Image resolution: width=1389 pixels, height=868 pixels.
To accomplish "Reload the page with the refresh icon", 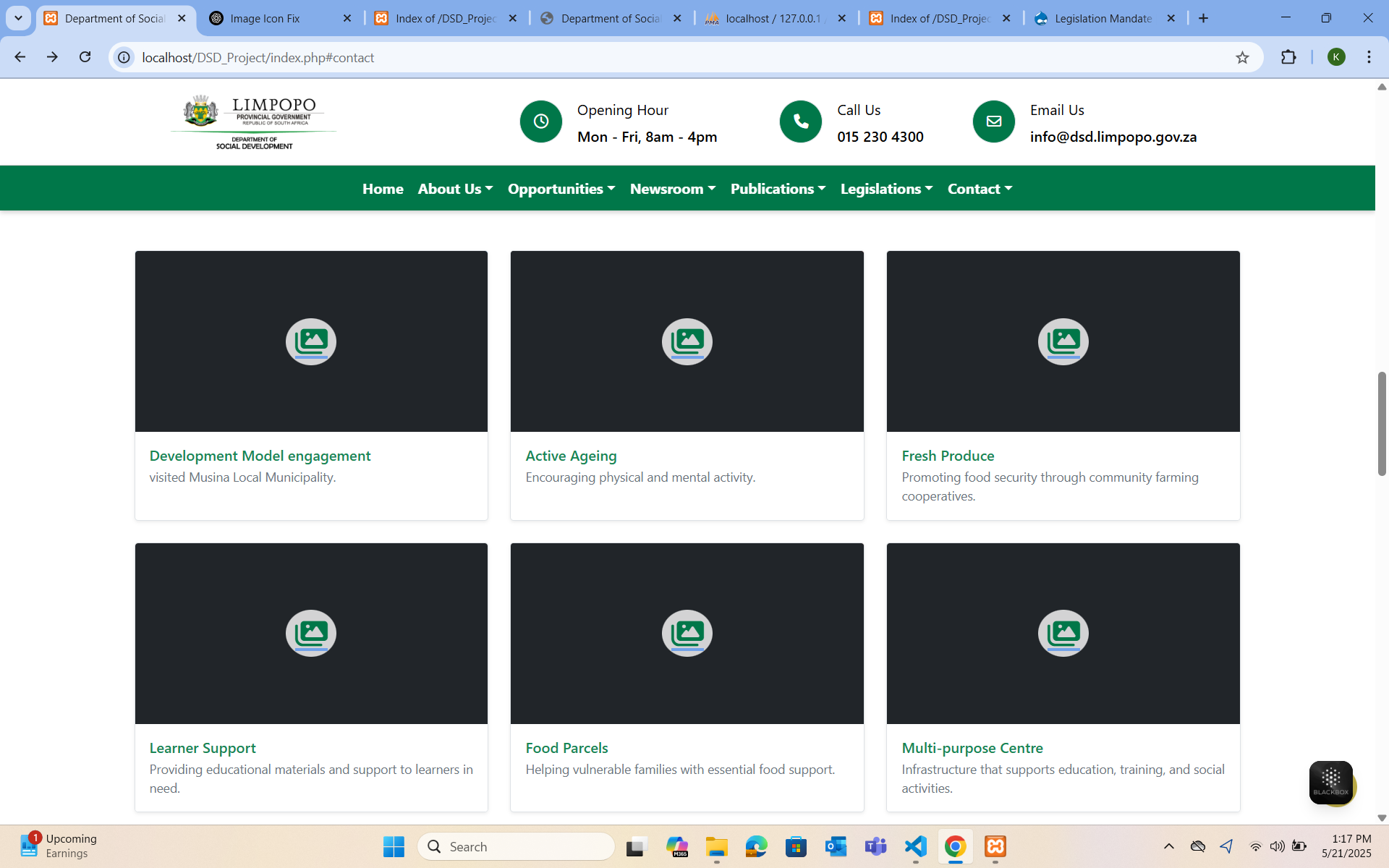I will point(85,57).
